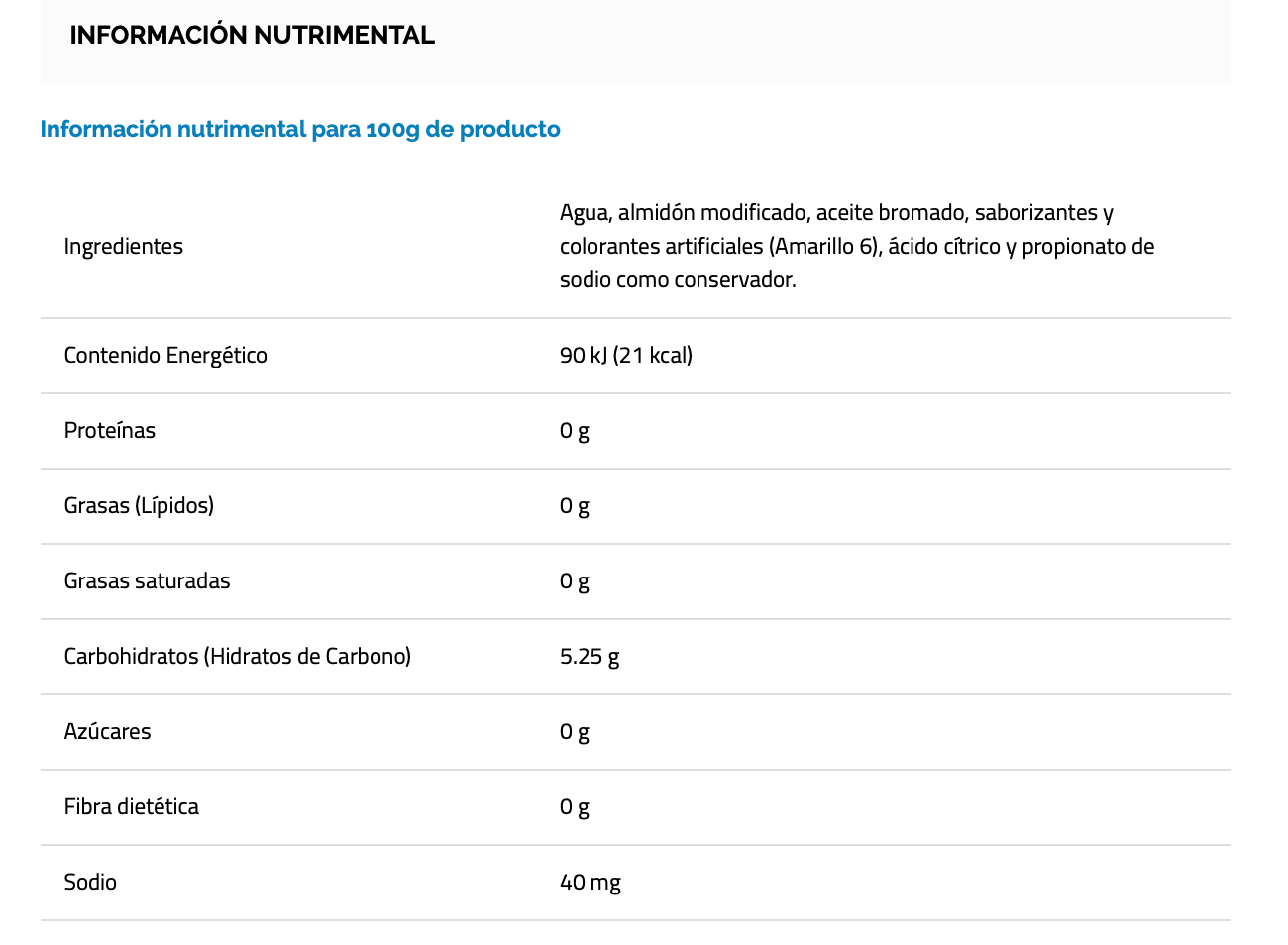Click the blue 'Información nutrimental para 100g' heading
This screenshot has width=1288, height=945.
coord(300,130)
